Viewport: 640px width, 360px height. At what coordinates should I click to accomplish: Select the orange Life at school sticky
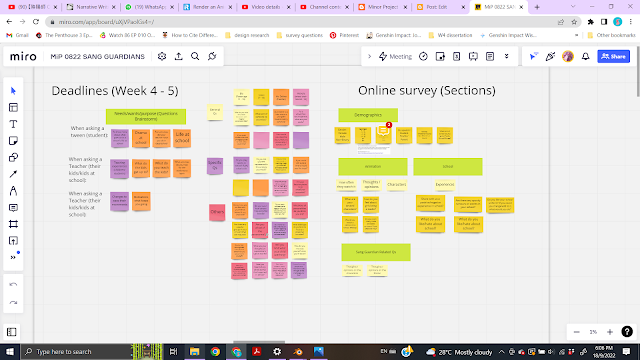point(182,138)
